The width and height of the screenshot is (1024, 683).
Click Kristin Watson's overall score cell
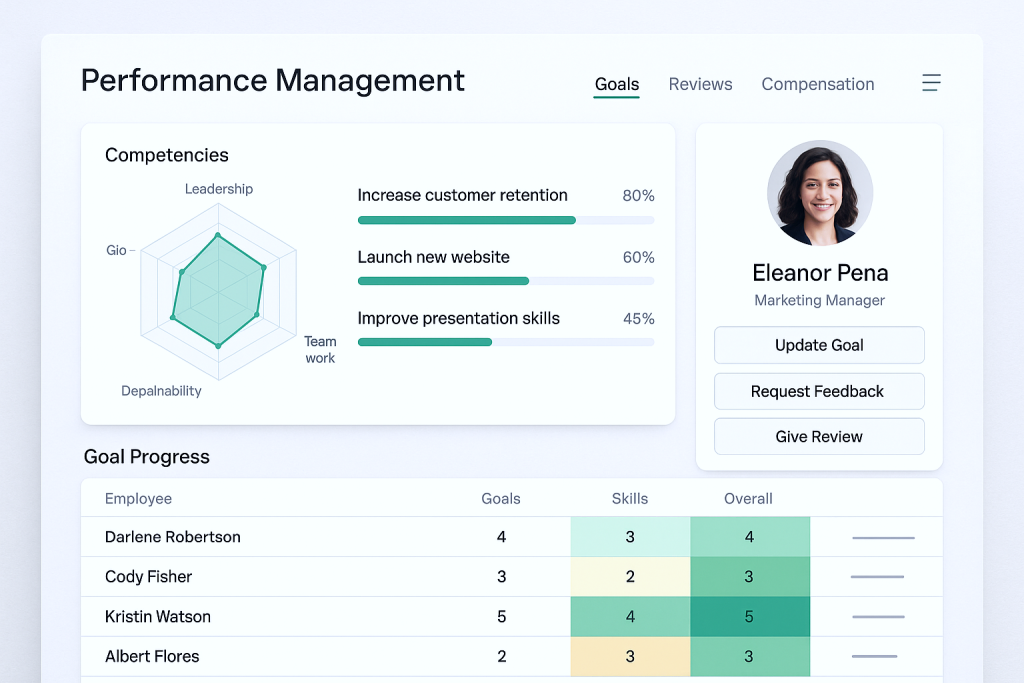(749, 617)
